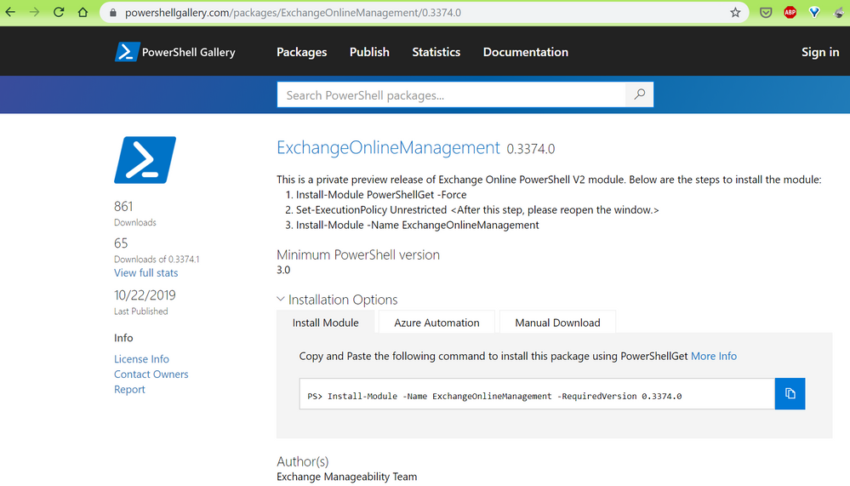Click the PowerShell Gallery logo

(175, 52)
